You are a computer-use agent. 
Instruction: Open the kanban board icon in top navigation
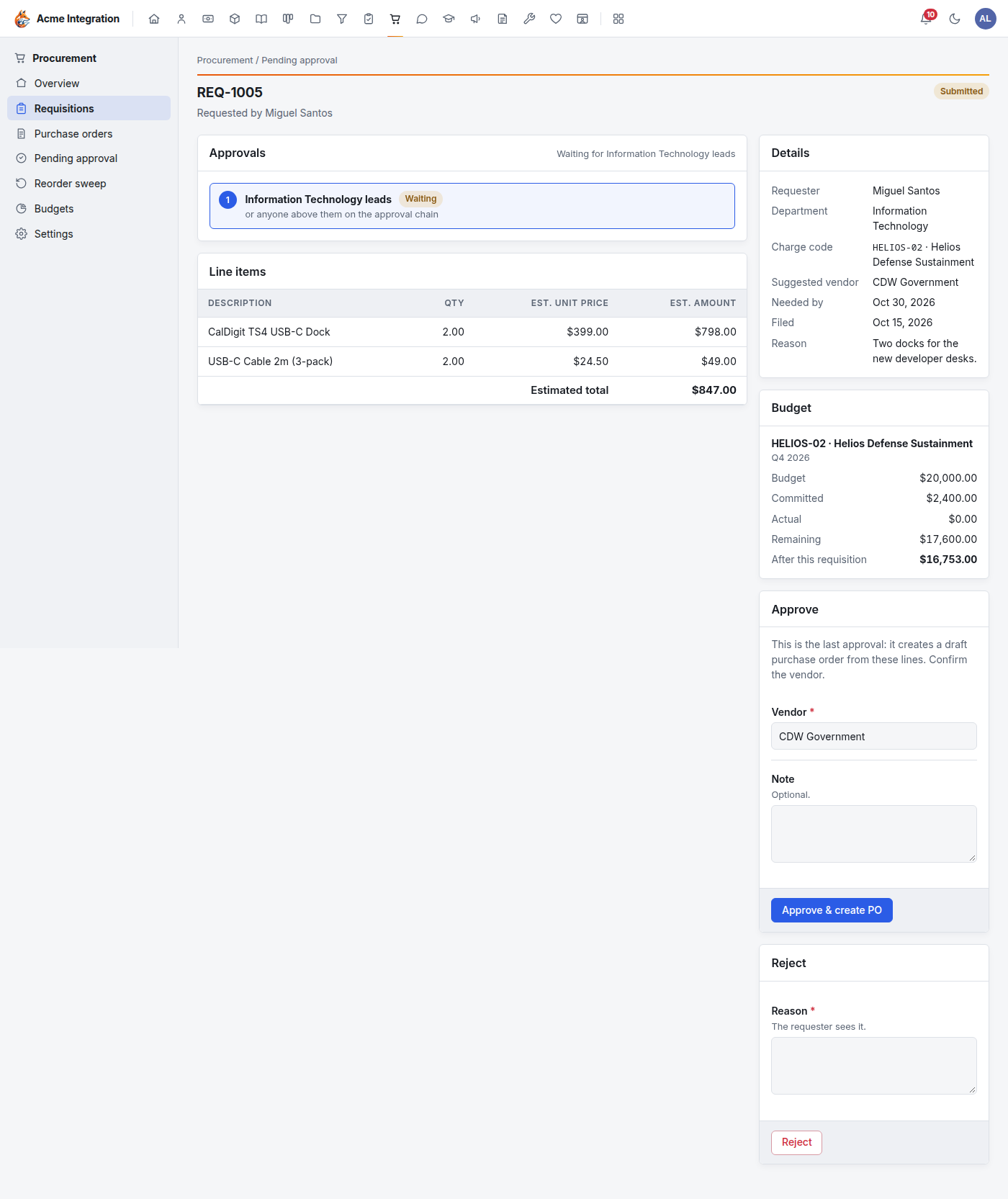coord(288,19)
